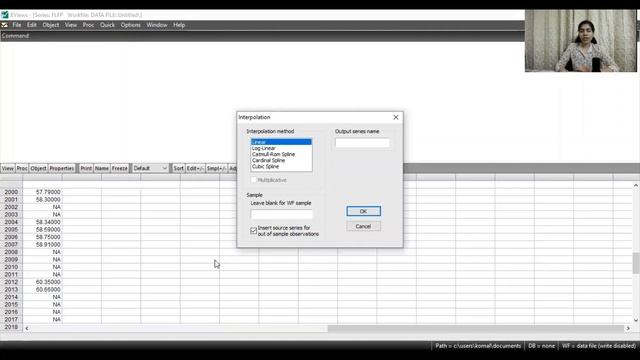Click the Edit+/- toolbar button

click(196, 168)
